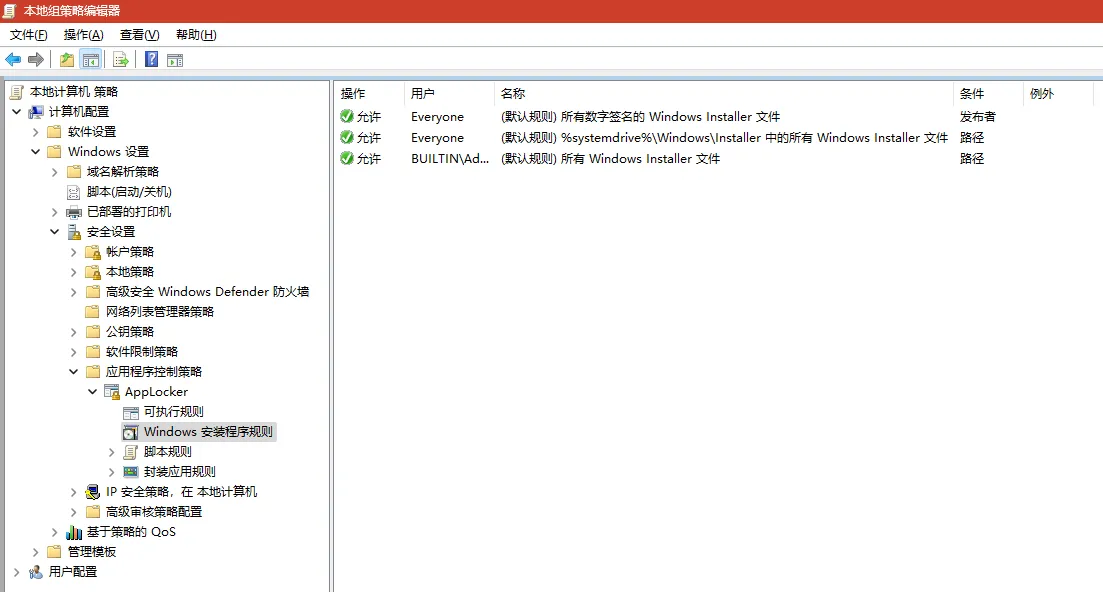1103x592 pixels.
Task: Open the Help toolbar icon
Action: [x=151, y=60]
